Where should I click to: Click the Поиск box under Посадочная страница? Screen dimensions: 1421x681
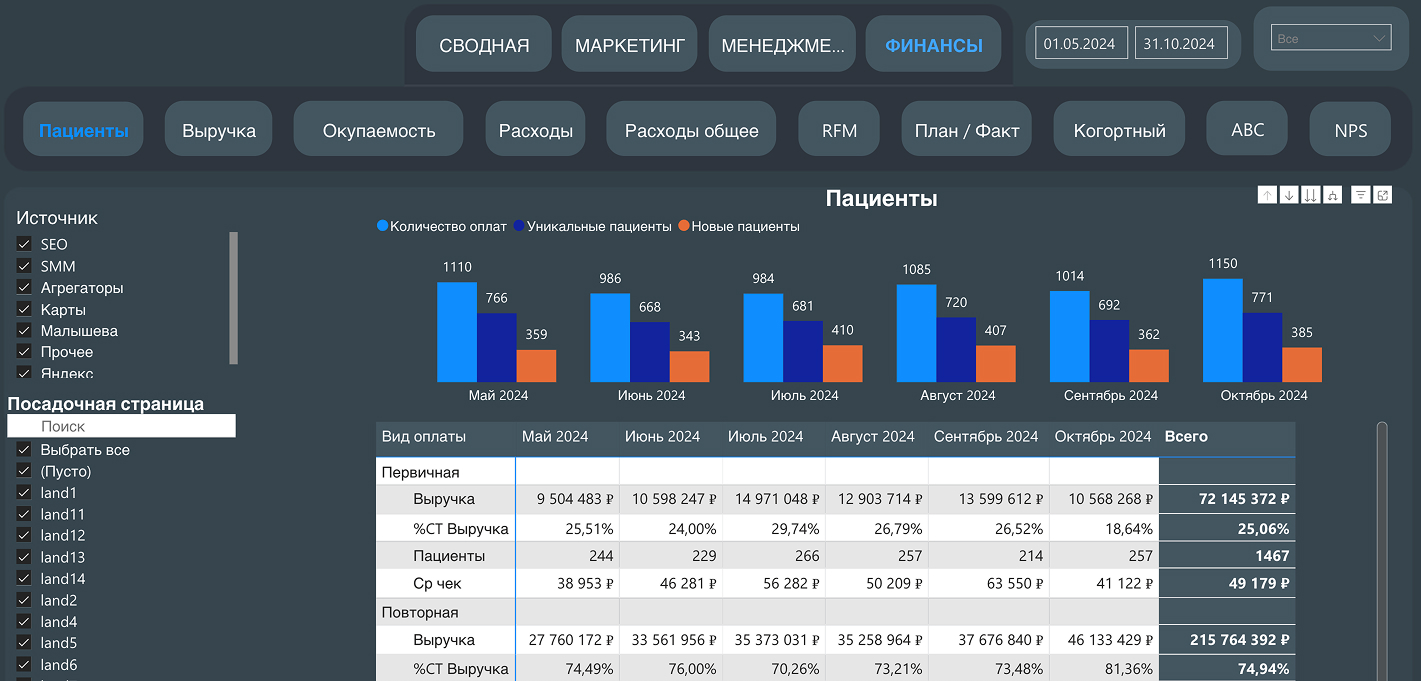(121, 426)
